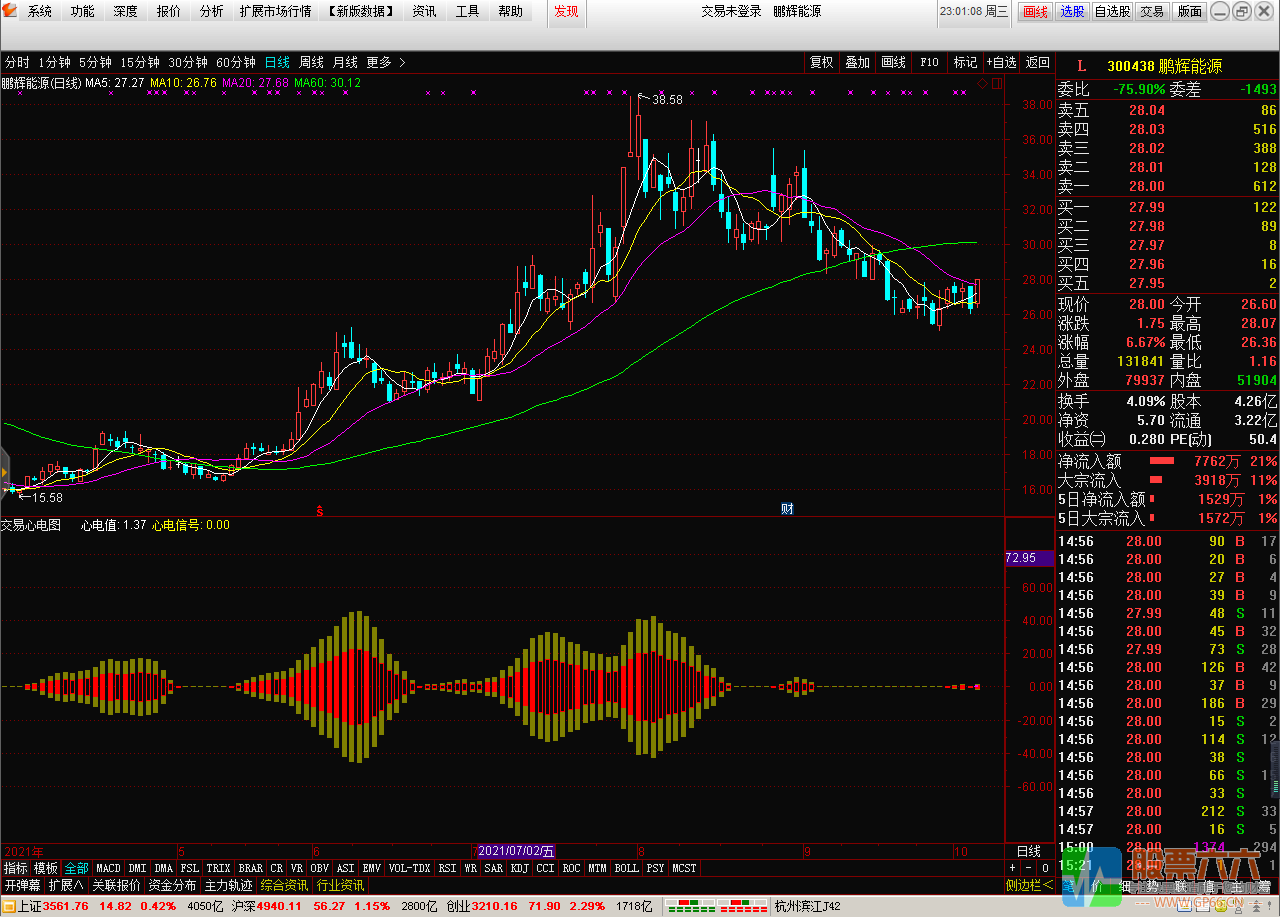
Task: Open the 报价 menu
Action: click(169, 11)
